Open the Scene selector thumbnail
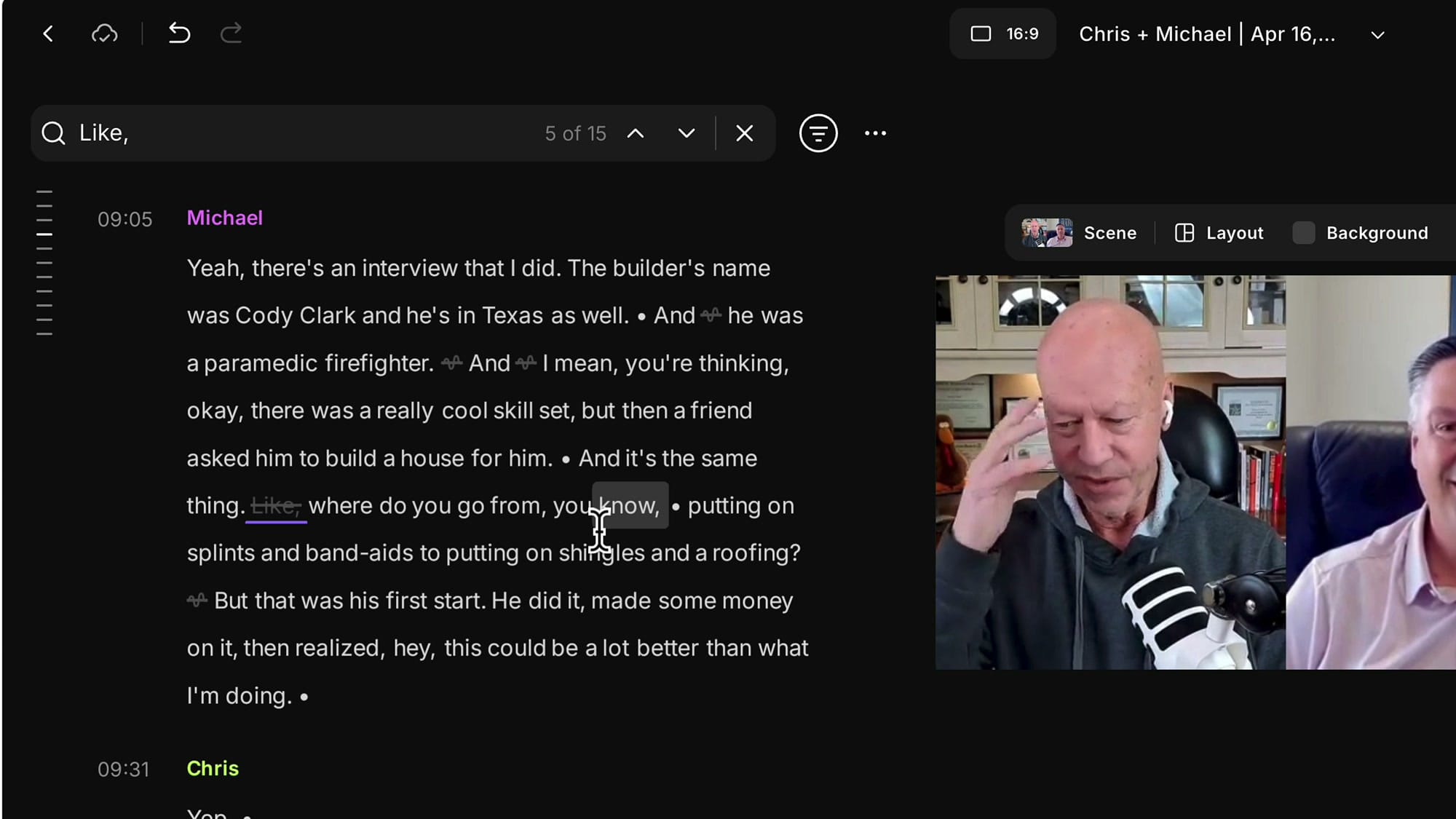Image resolution: width=1456 pixels, height=819 pixels. pos(1046,233)
